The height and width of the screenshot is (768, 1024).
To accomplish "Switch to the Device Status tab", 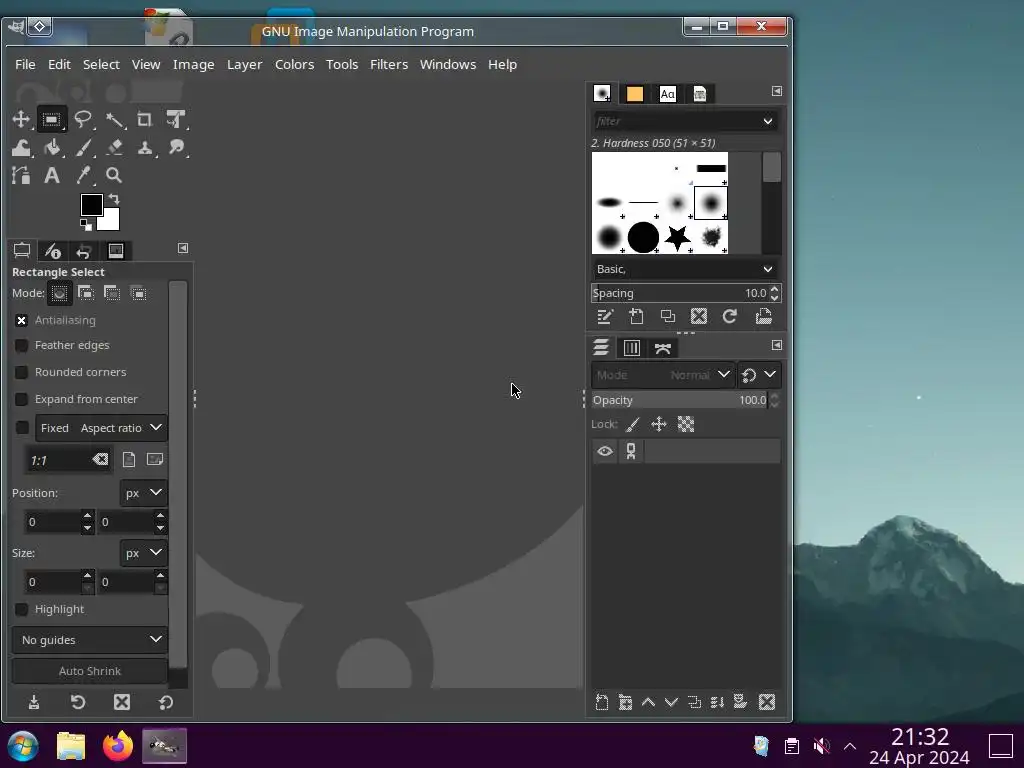I will coord(53,251).
